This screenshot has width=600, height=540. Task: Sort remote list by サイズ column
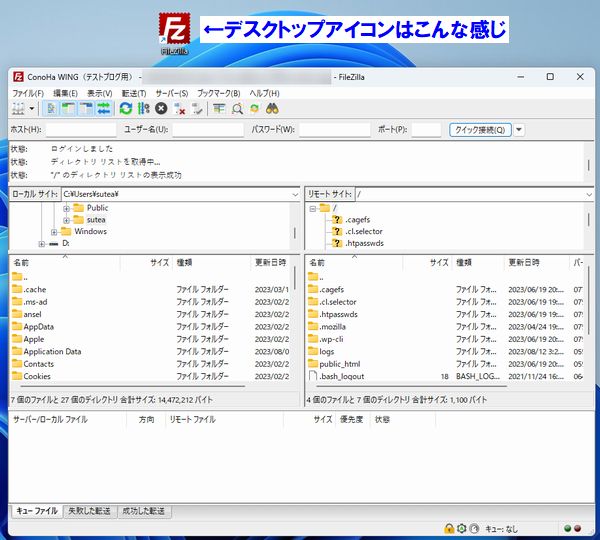[427, 263]
